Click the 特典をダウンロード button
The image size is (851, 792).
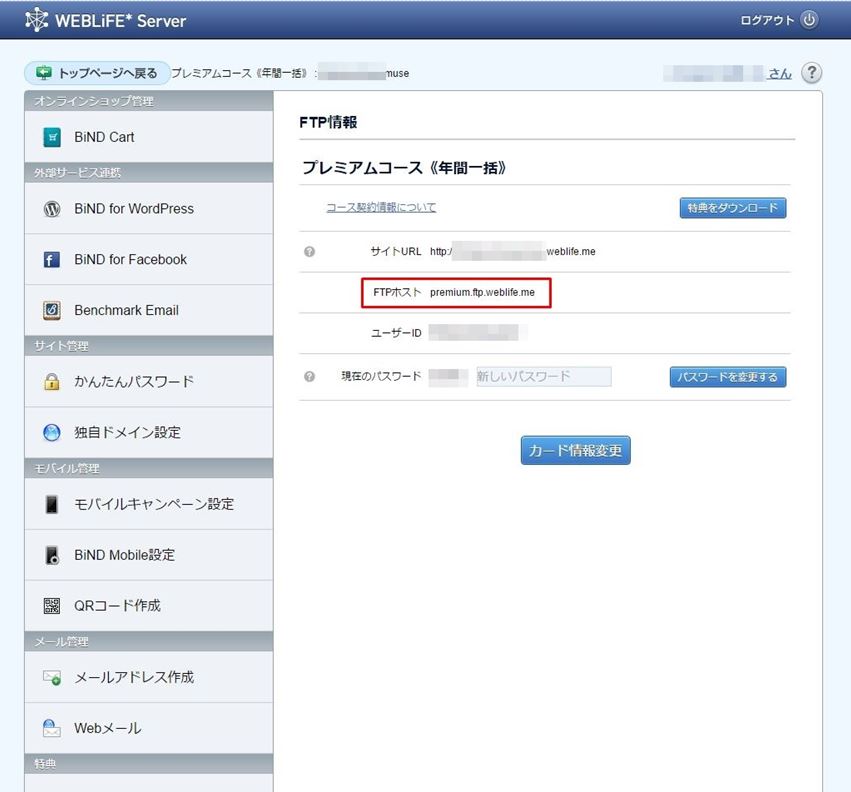[x=733, y=208]
